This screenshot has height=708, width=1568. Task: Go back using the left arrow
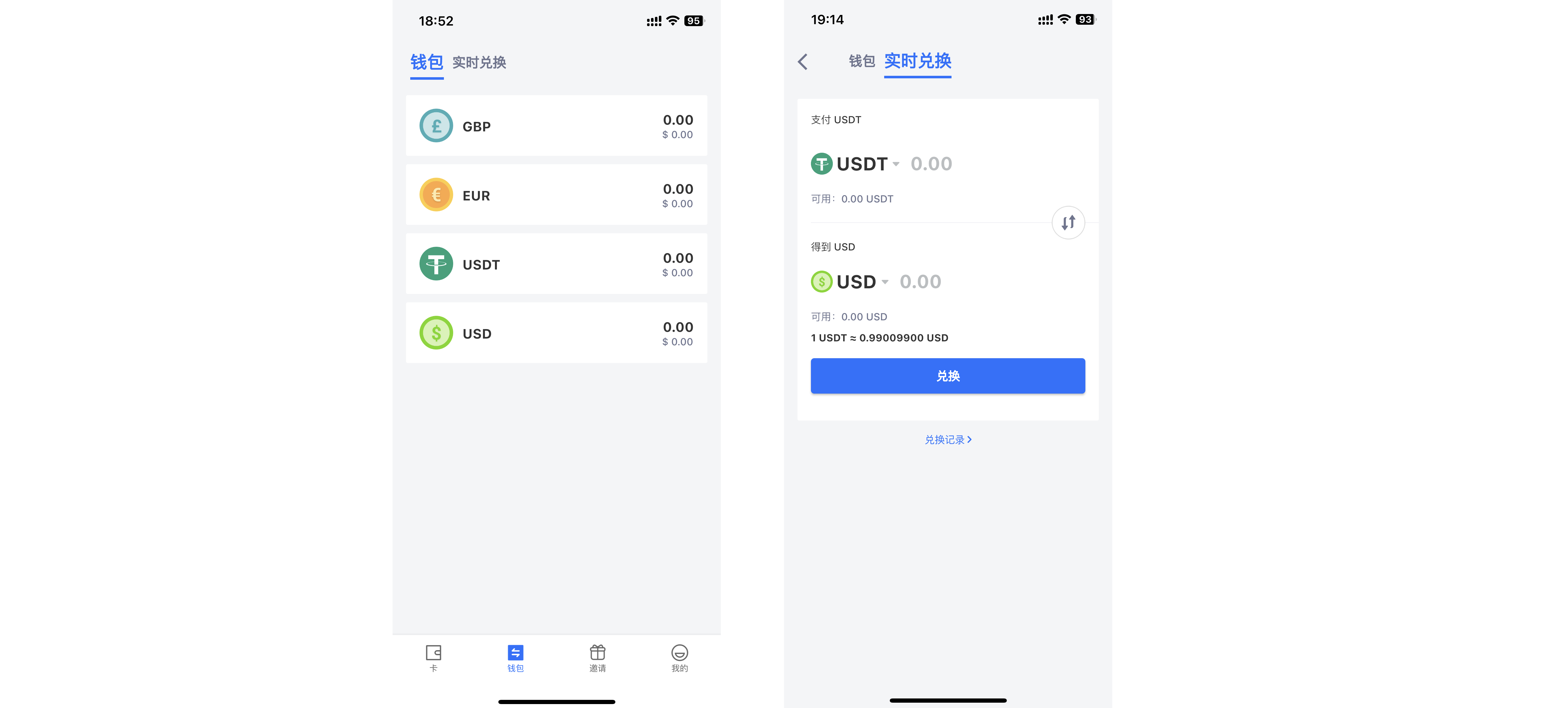coord(803,61)
